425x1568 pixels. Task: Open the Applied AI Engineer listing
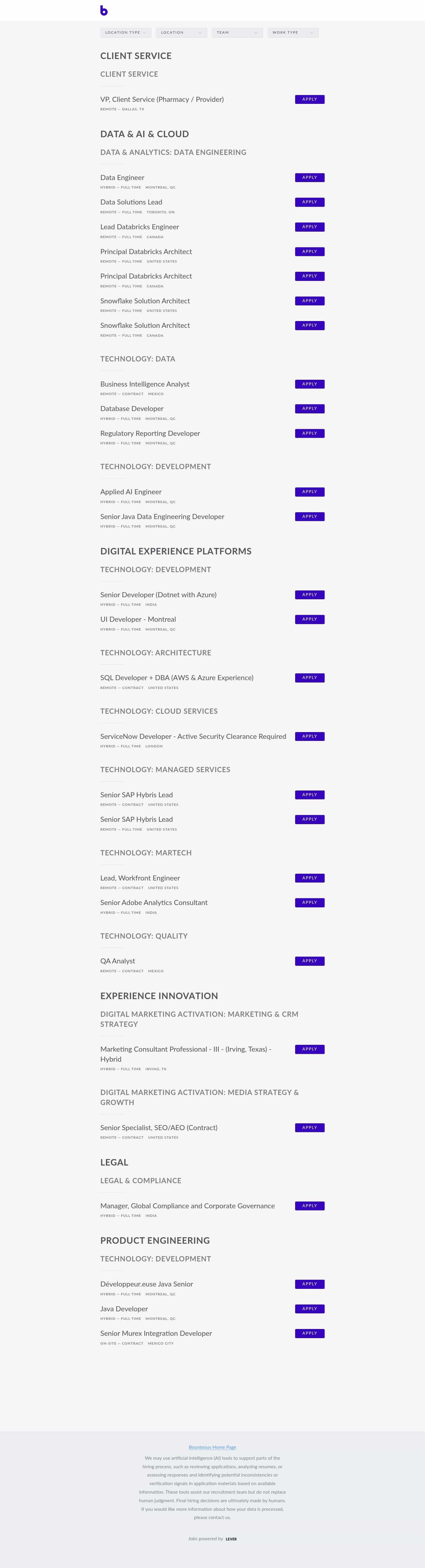[x=131, y=492]
